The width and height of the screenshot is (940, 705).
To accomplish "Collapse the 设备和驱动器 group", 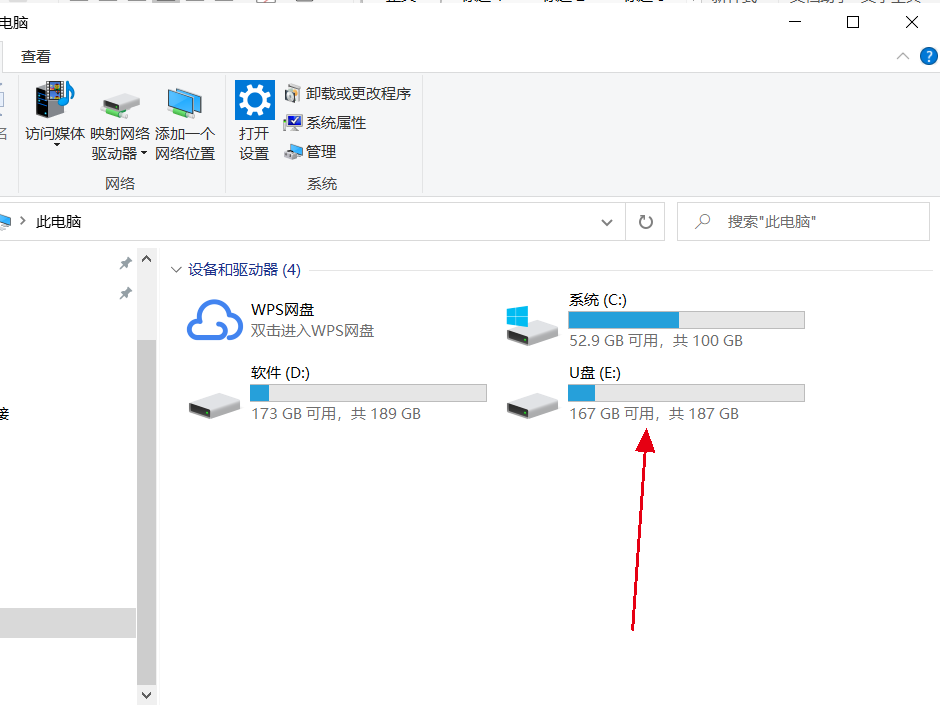I will pos(176,270).
